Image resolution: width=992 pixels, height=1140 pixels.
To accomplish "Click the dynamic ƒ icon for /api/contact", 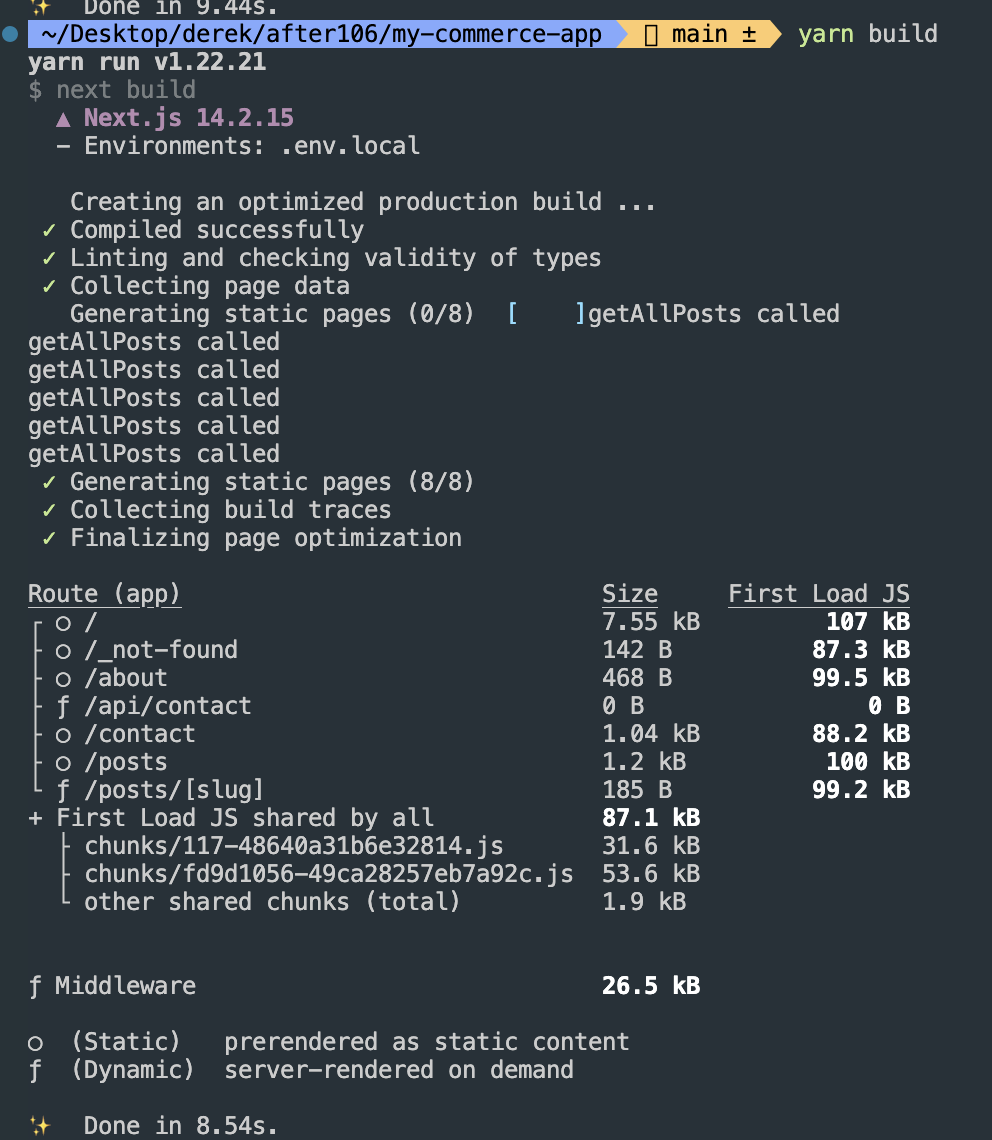I will [x=63, y=707].
